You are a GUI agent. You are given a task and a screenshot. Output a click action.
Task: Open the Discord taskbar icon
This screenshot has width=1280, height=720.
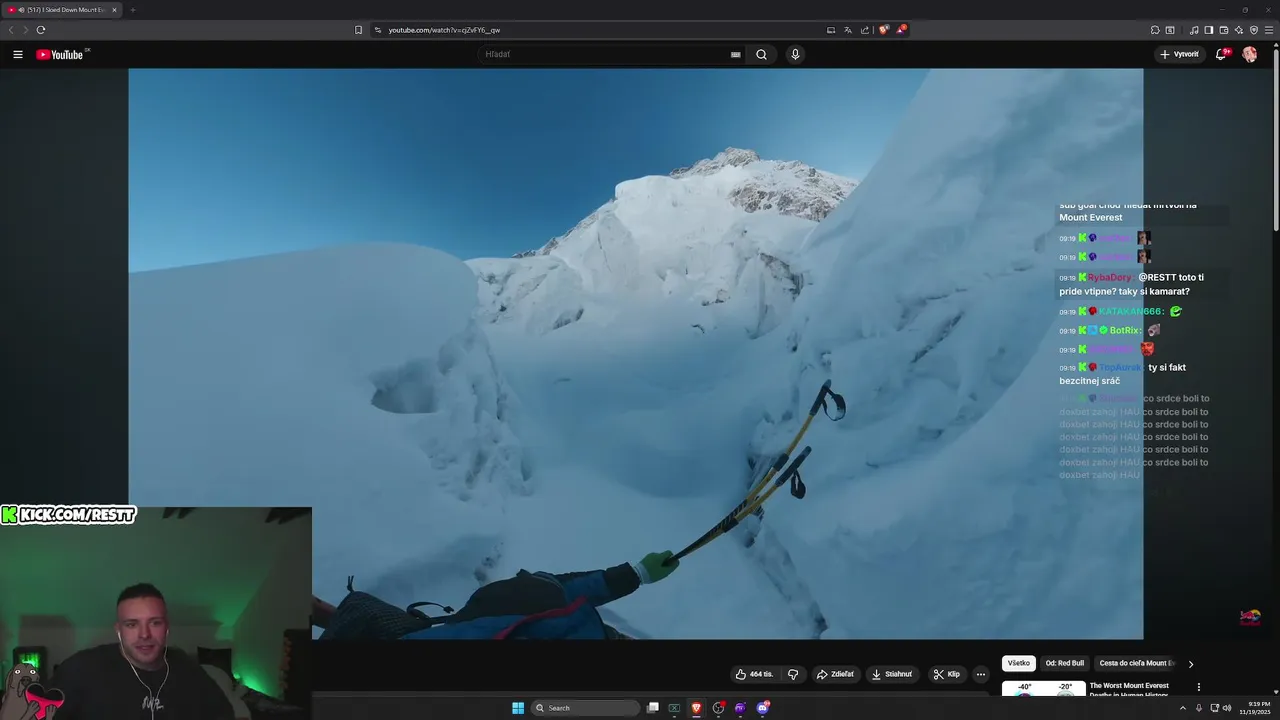point(762,708)
